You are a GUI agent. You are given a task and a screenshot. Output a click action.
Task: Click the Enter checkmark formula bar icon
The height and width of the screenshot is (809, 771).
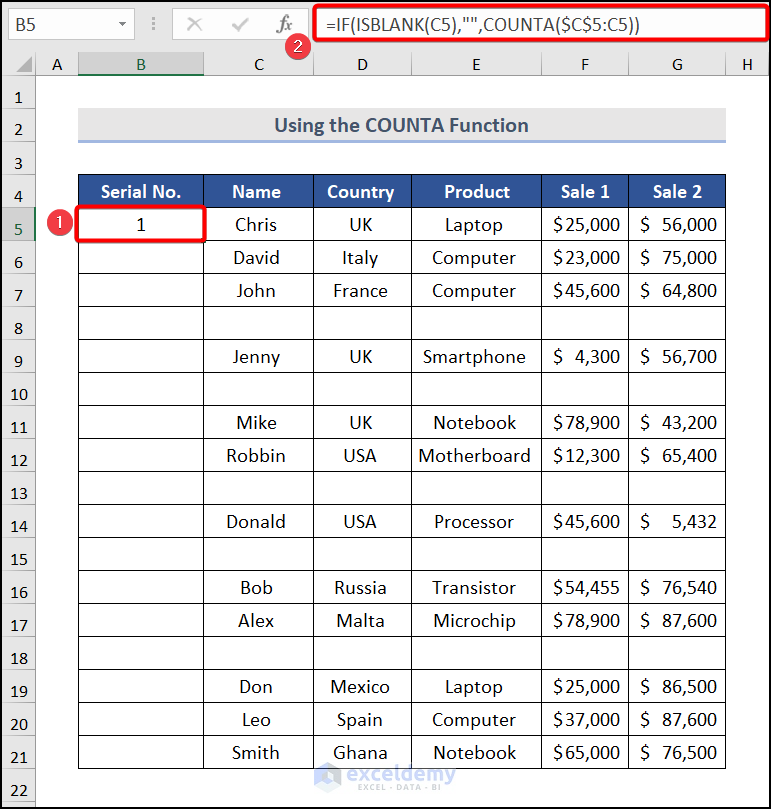pyautogui.click(x=239, y=24)
